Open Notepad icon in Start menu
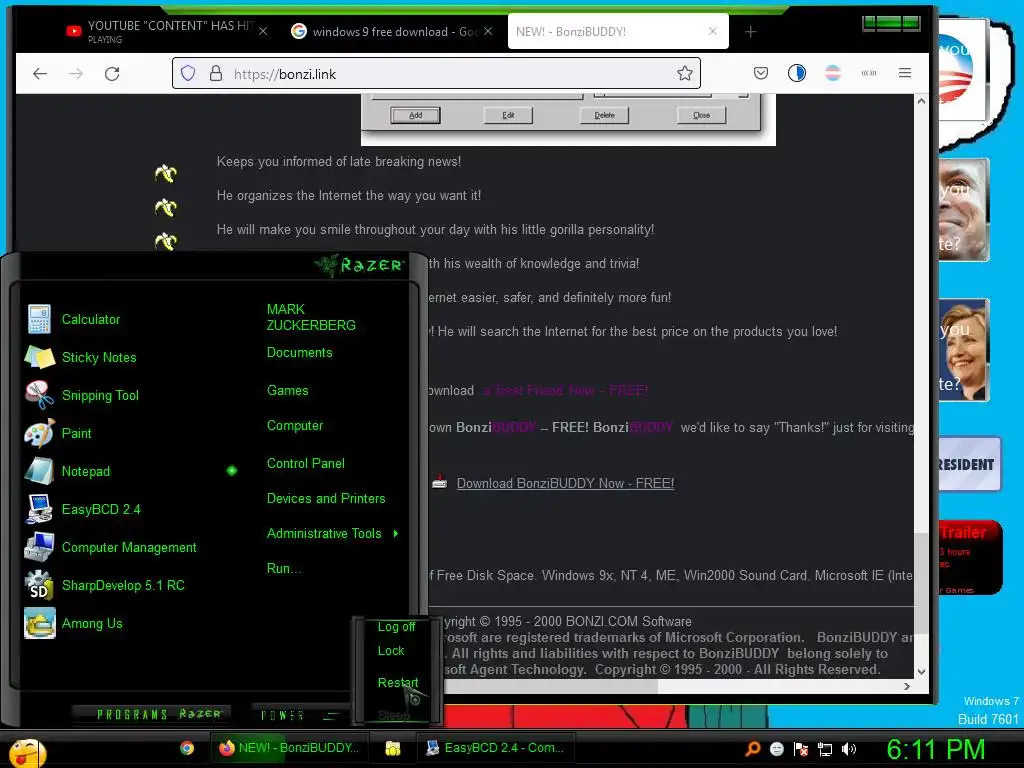1024x768 pixels. (39, 471)
